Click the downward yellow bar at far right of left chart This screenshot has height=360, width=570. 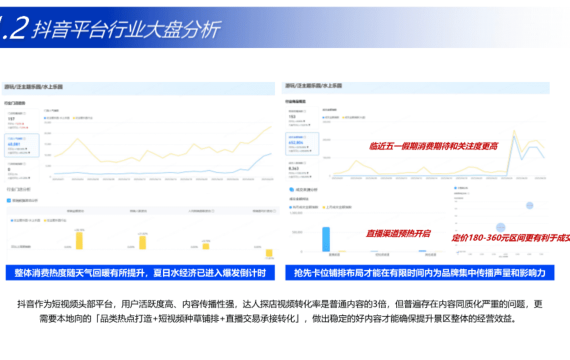[x=269, y=253]
